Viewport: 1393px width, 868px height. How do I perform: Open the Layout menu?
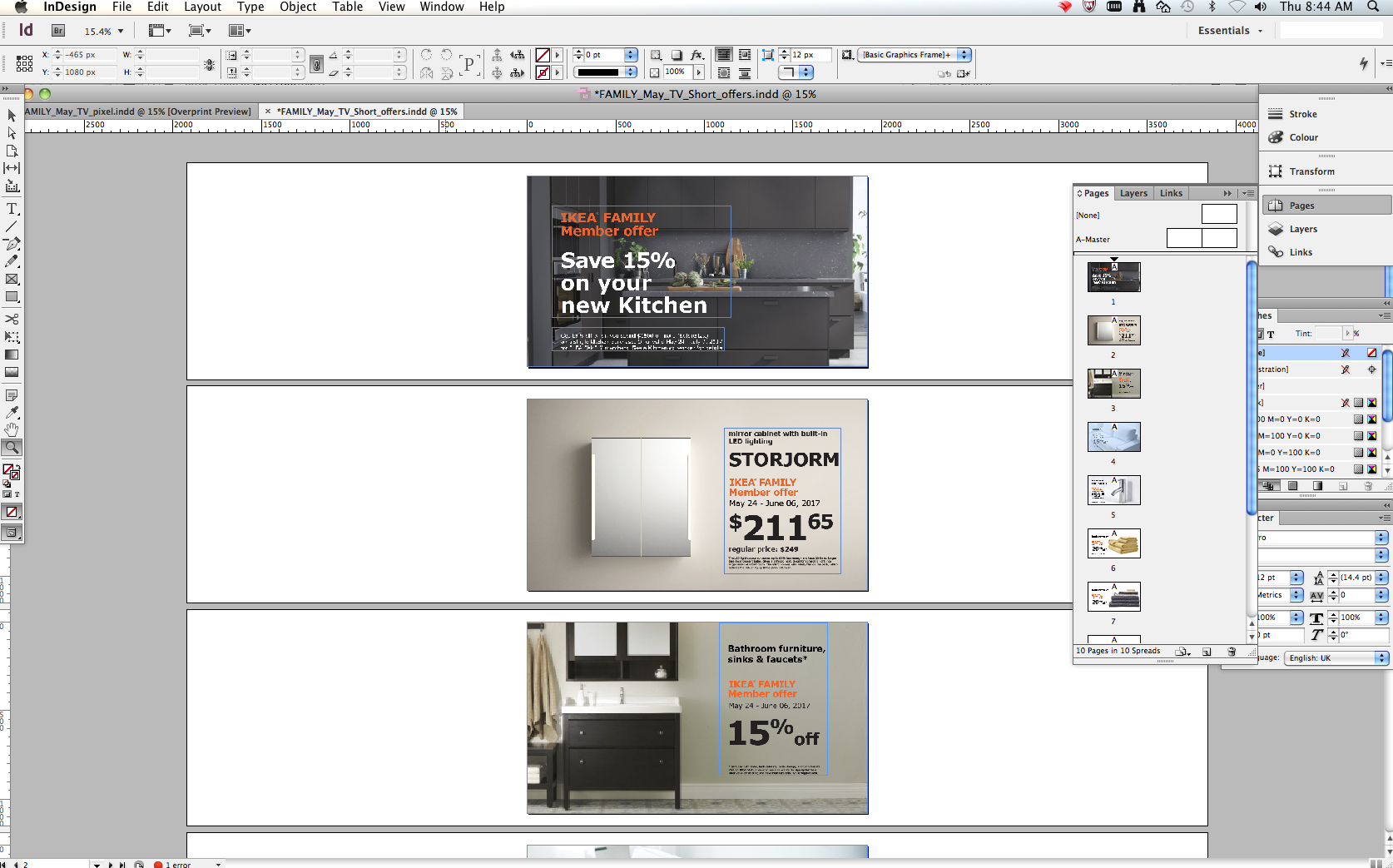(x=202, y=7)
